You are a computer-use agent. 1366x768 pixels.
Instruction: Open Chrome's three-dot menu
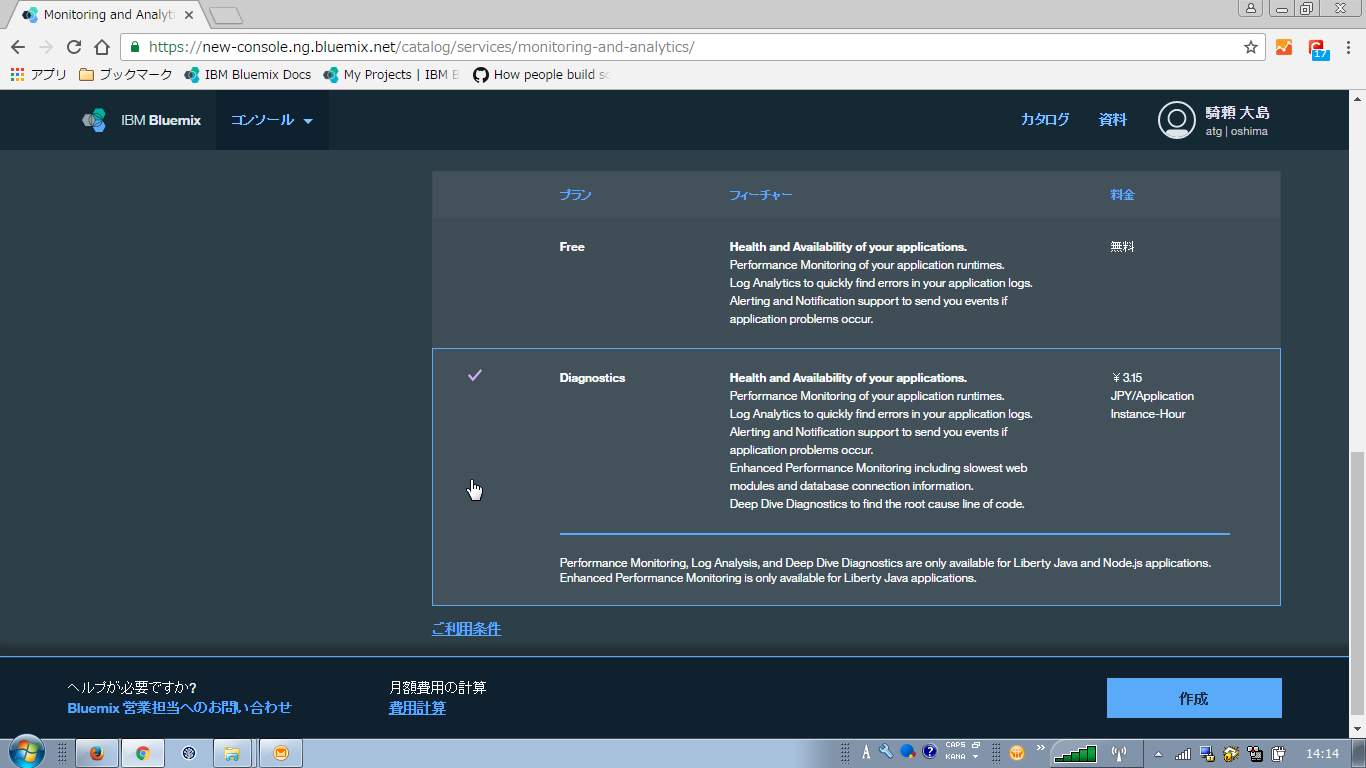1349,47
